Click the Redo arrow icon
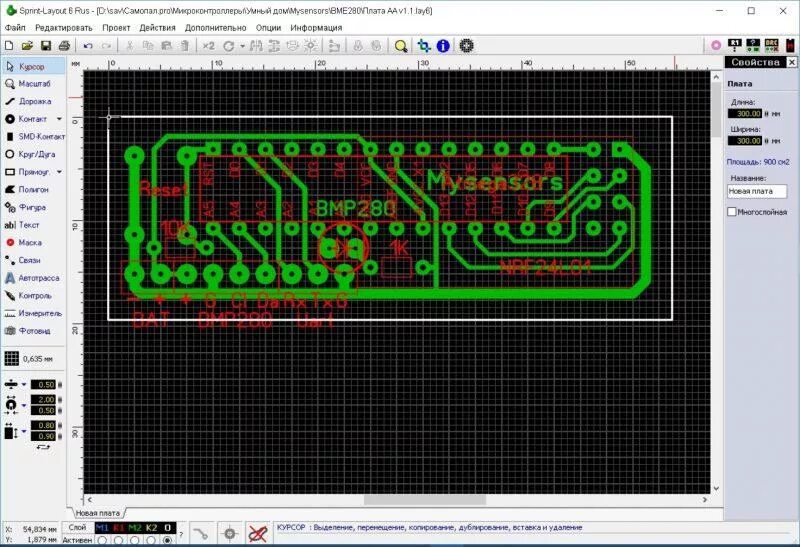The height and width of the screenshot is (547, 800). [x=106, y=46]
